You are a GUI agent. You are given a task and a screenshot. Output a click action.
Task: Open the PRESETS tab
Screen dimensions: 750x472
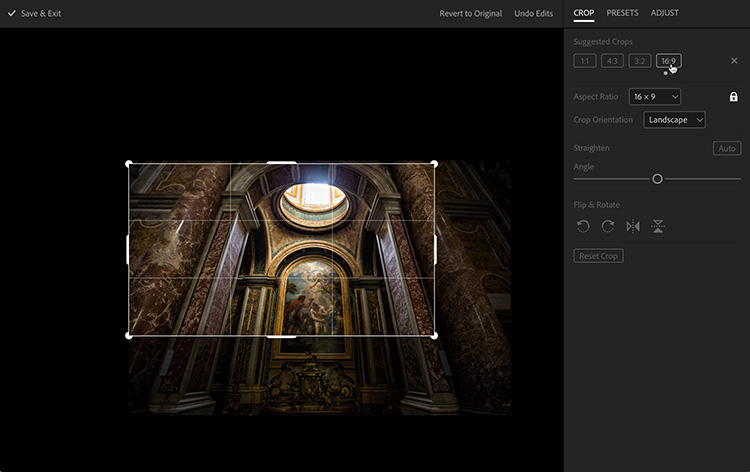[622, 13]
